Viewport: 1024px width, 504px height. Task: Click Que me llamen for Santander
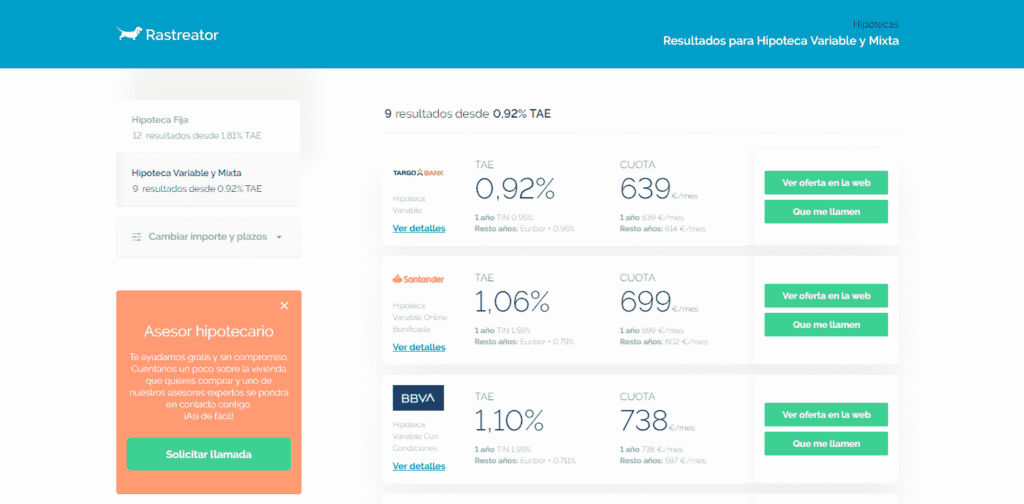tap(826, 324)
